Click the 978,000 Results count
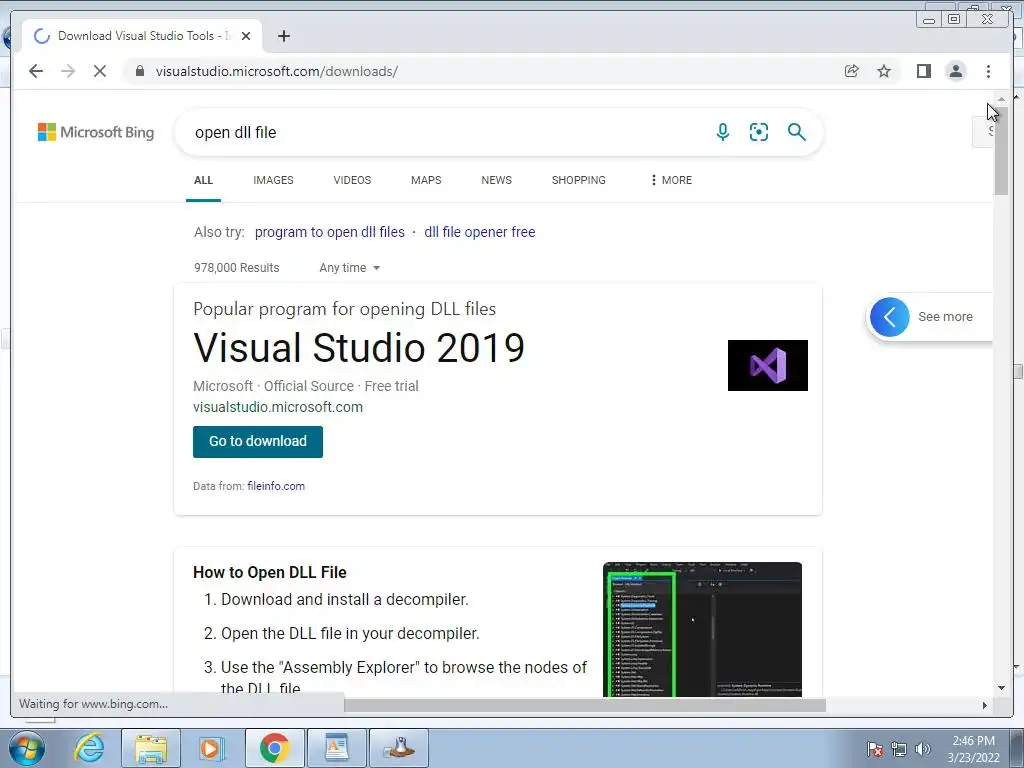The image size is (1024, 768). 236,268
